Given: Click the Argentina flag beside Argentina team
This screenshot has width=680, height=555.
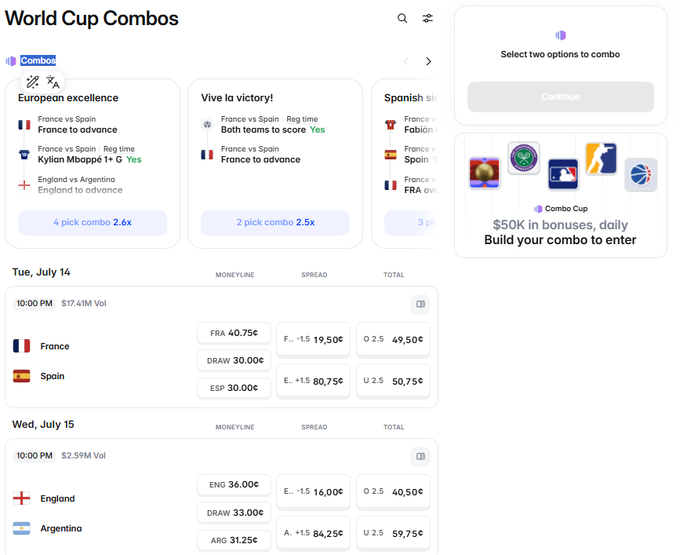Looking at the screenshot, I should (21, 528).
